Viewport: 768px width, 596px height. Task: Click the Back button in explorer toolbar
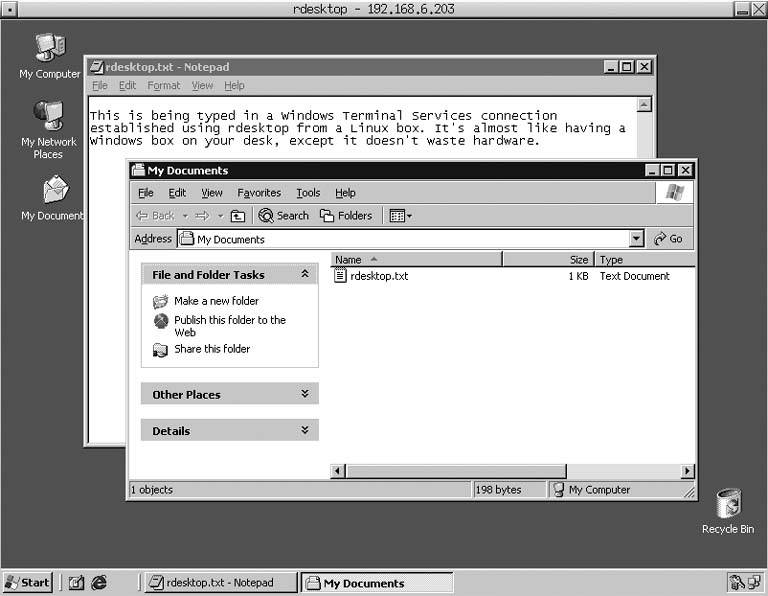point(156,215)
